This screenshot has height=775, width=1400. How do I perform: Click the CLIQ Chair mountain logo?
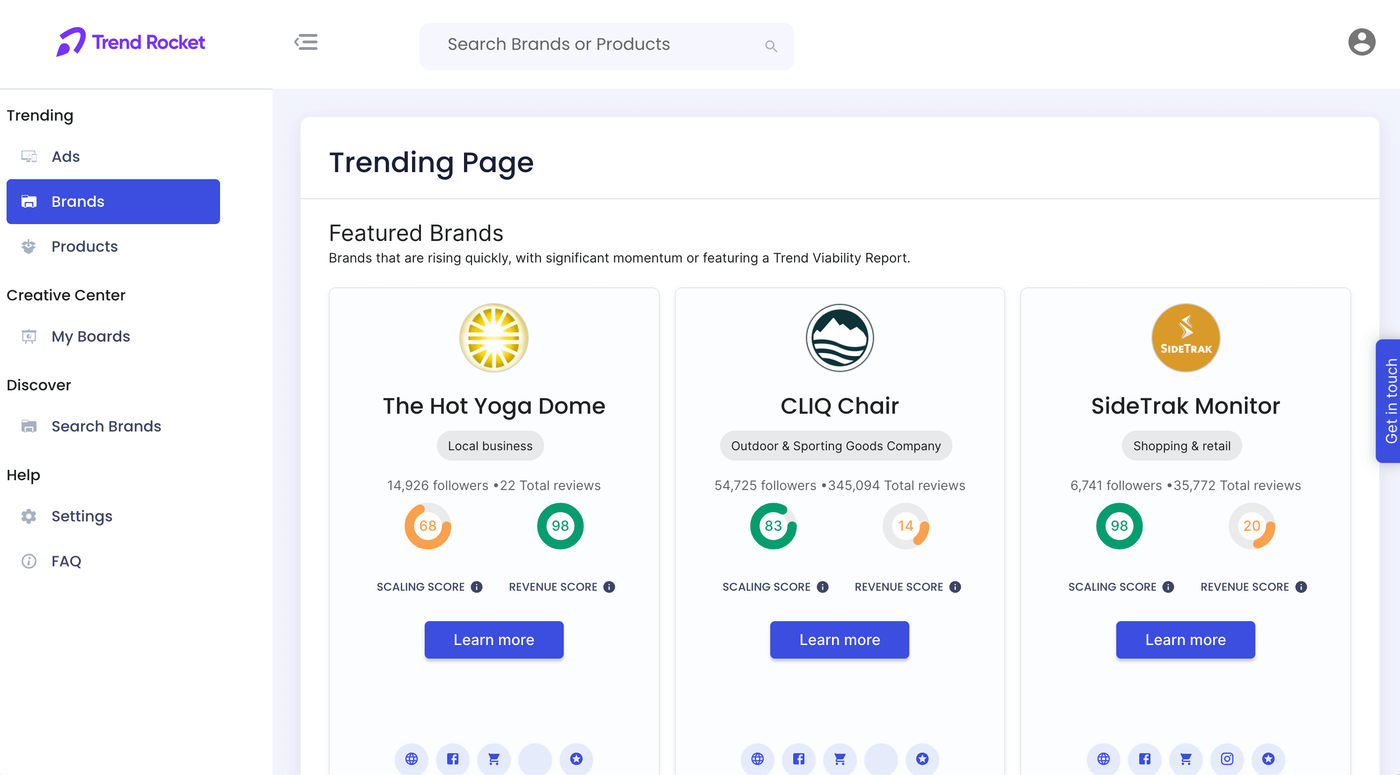click(840, 338)
